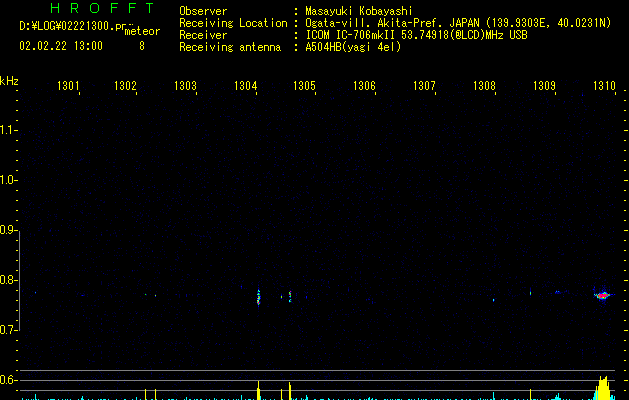
Task: Click frequency axis label 1.1
Action: (8, 130)
